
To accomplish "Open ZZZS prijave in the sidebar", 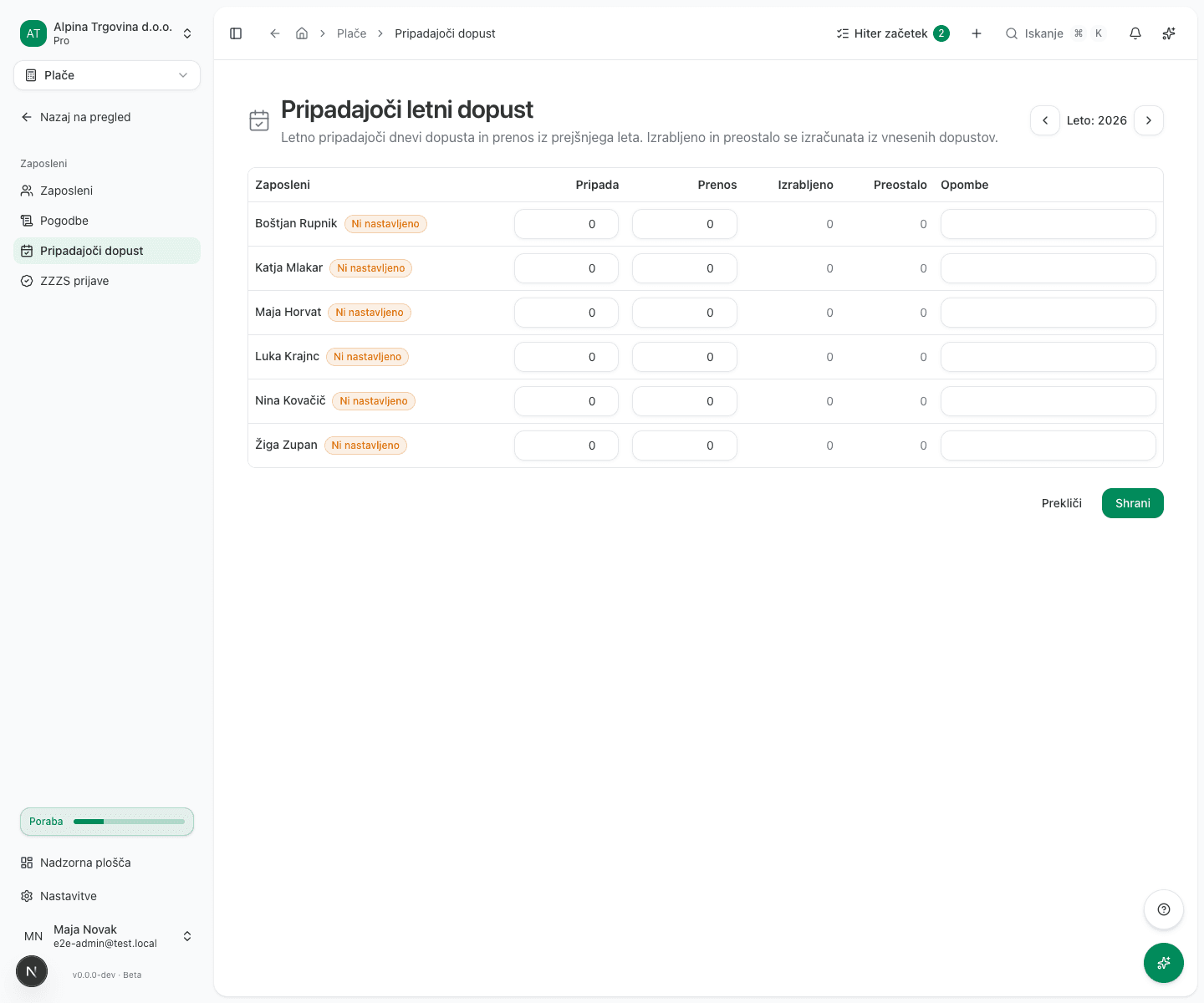I will point(107,281).
